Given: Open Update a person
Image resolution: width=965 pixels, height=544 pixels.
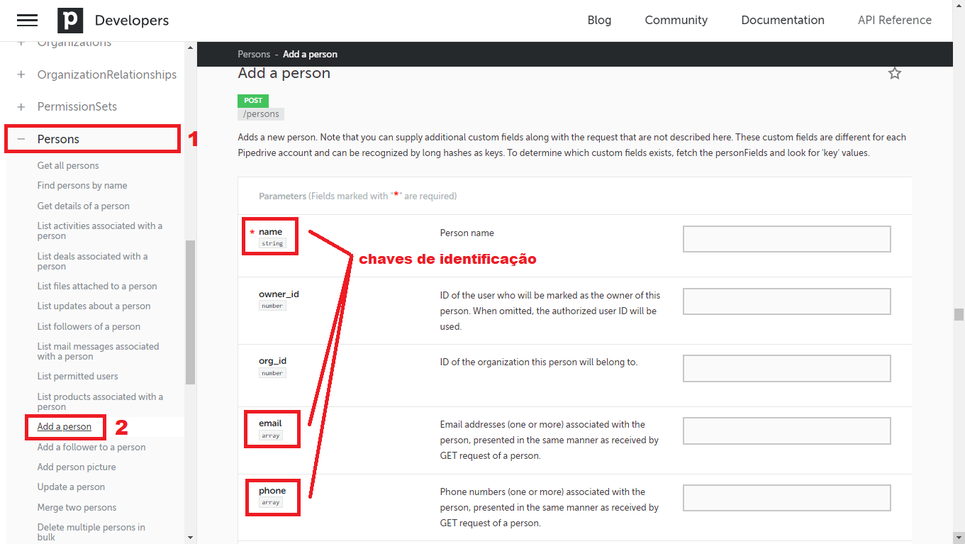Looking at the screenshot, I should 71,487.
